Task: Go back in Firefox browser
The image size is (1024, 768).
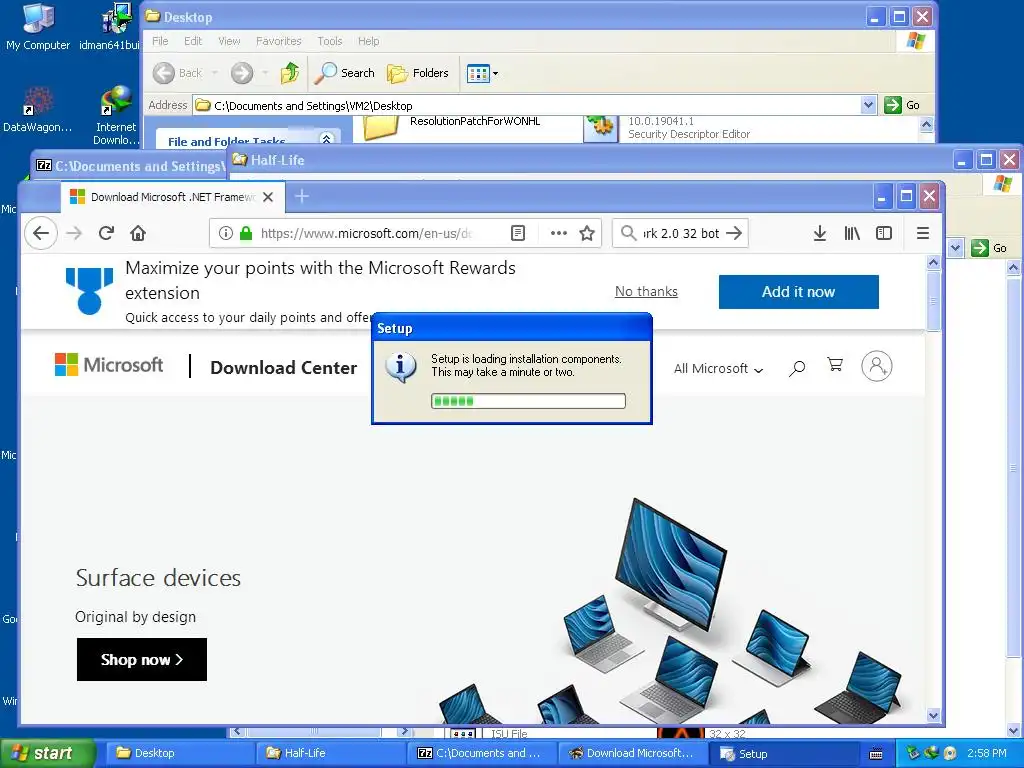Action: pyautogui.click(x=41, y=233)
